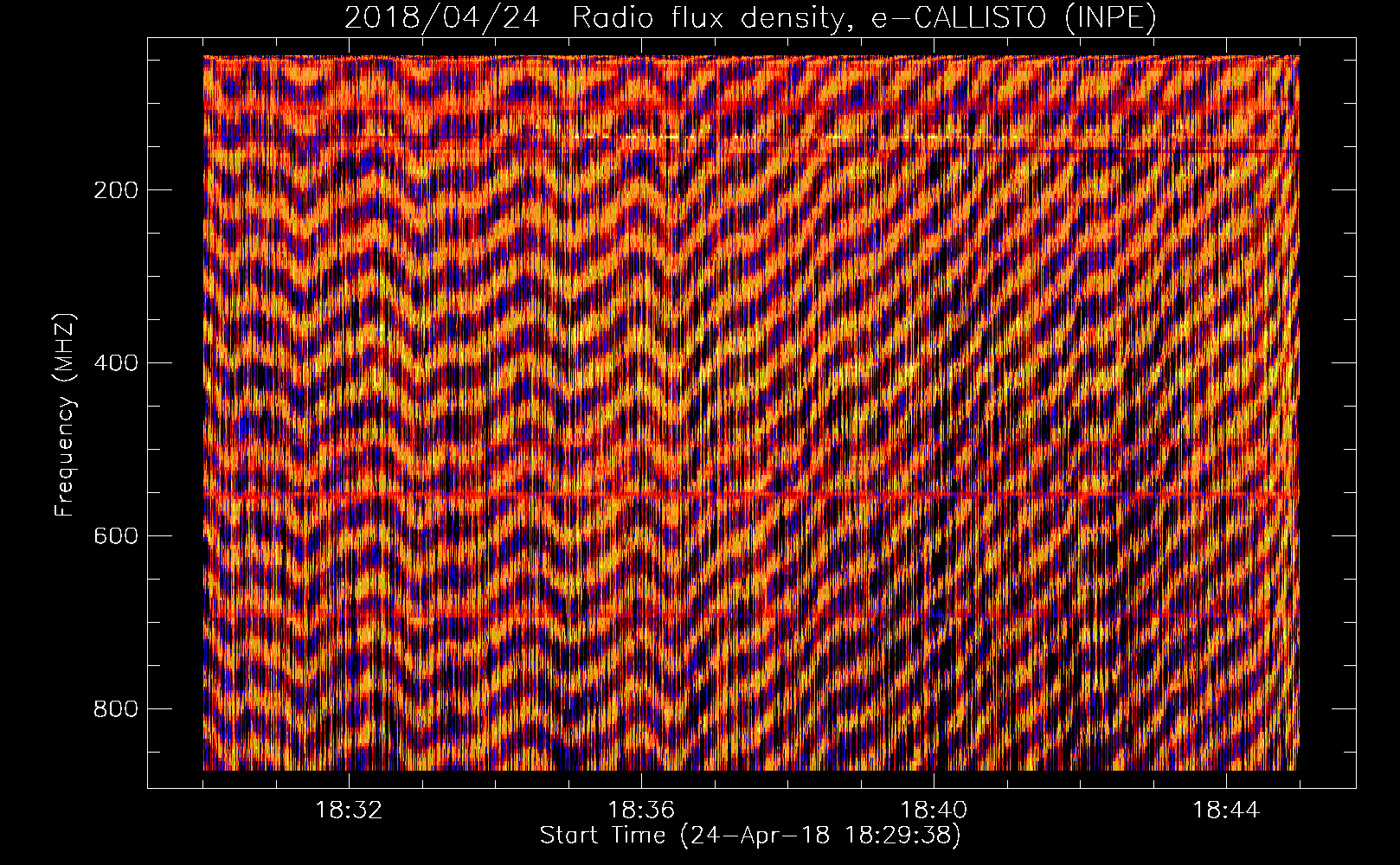Click the 200 frequency tick label
1400x865 pixels.
[x=116, y=190]
